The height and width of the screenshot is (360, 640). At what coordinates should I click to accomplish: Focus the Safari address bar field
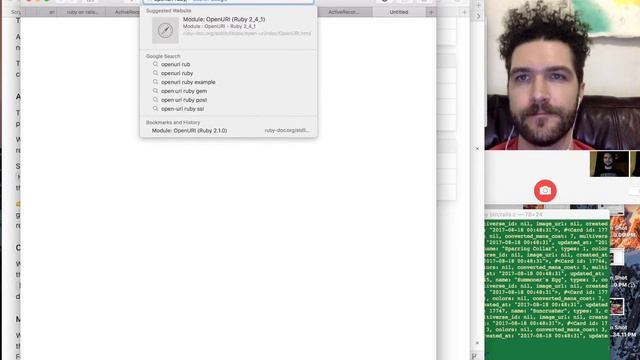pyautogui.click(x=228, y=1)
